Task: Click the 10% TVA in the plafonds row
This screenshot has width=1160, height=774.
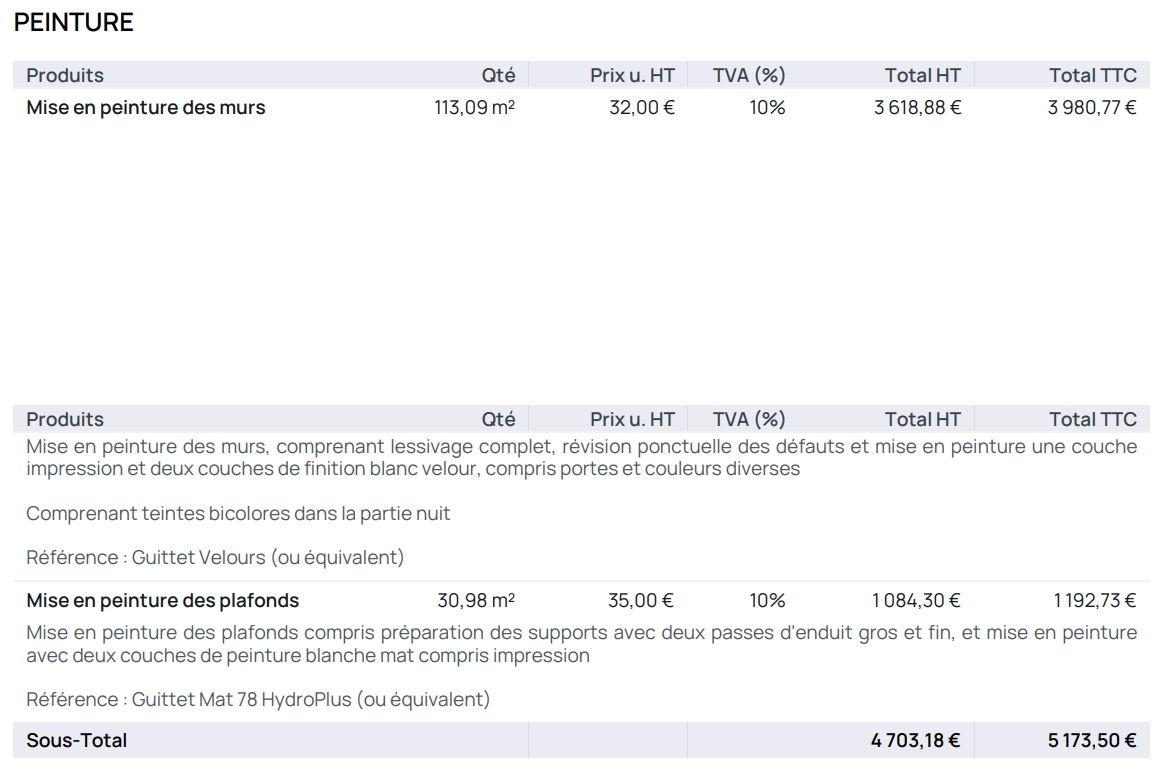Action: [x=766, y=600]
